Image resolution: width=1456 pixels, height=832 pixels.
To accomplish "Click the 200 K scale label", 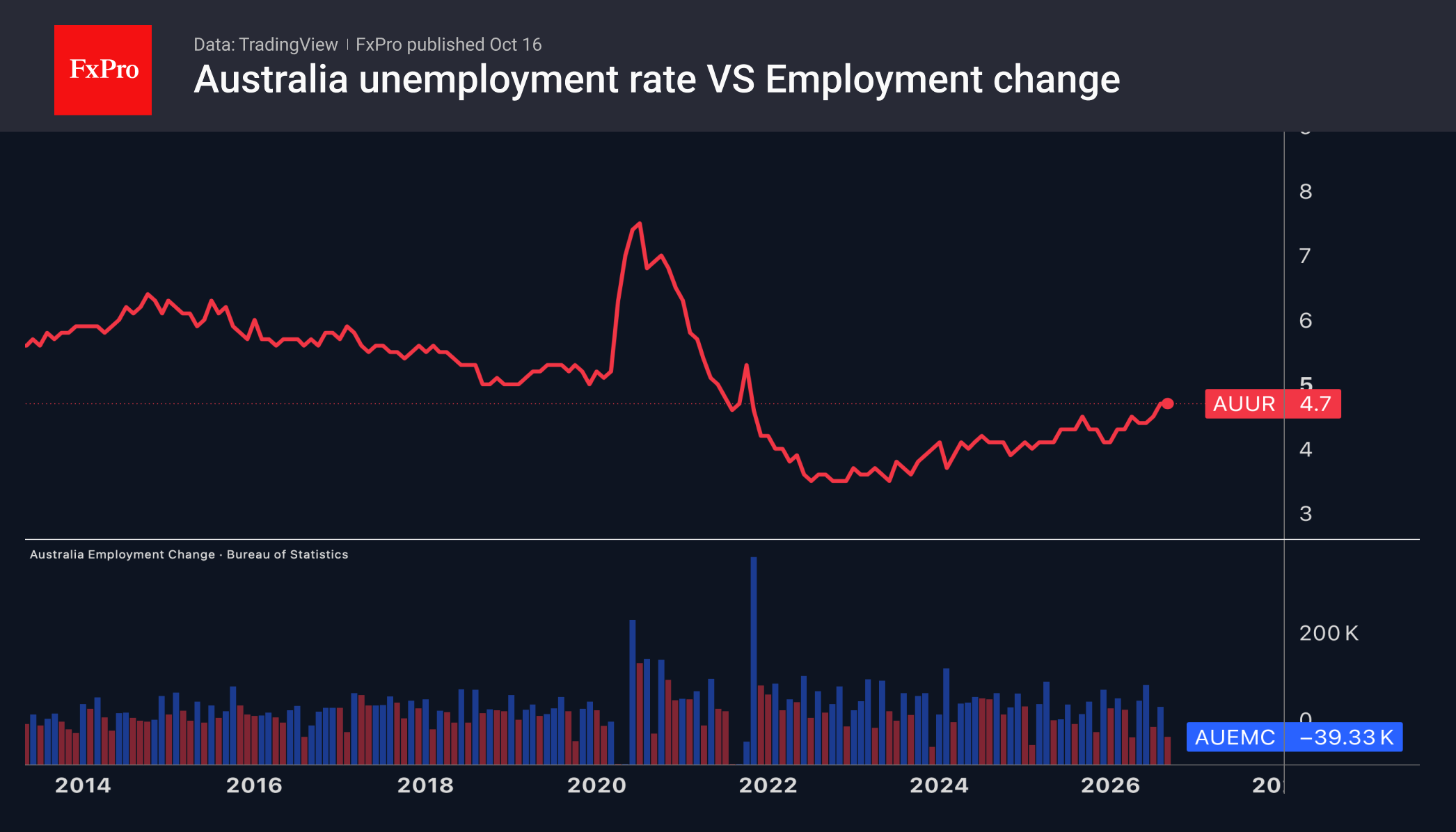I will click(x=1328, y=633).
